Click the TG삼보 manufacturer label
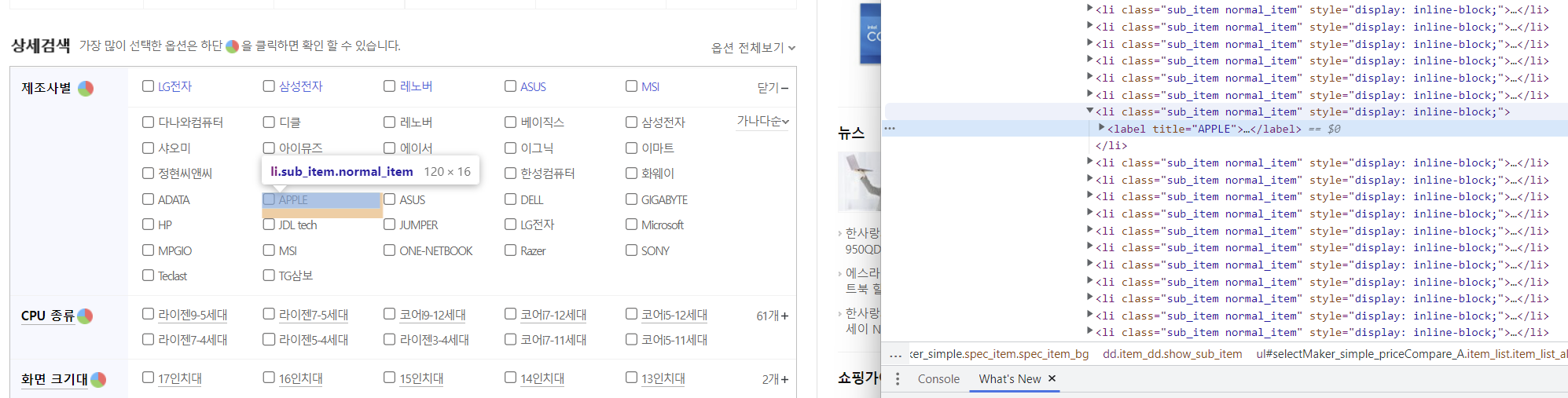This screenshot has height=398, width=1568. 296,276
